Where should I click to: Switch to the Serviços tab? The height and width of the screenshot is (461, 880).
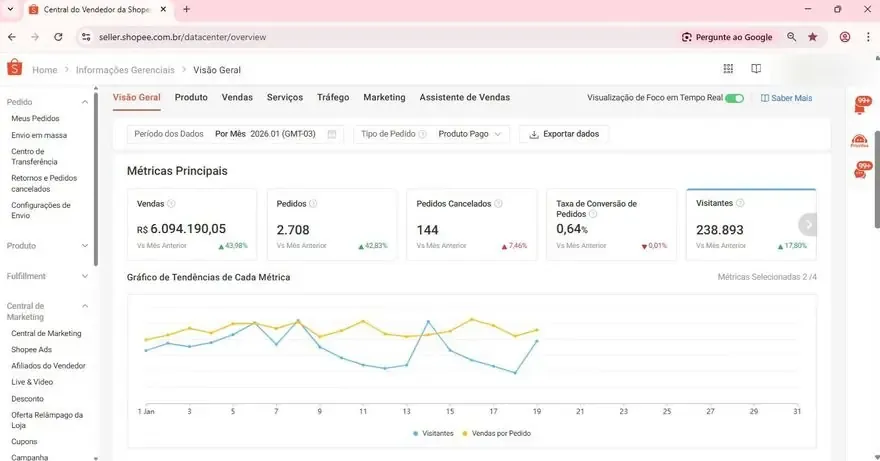(x=285, y=97)
